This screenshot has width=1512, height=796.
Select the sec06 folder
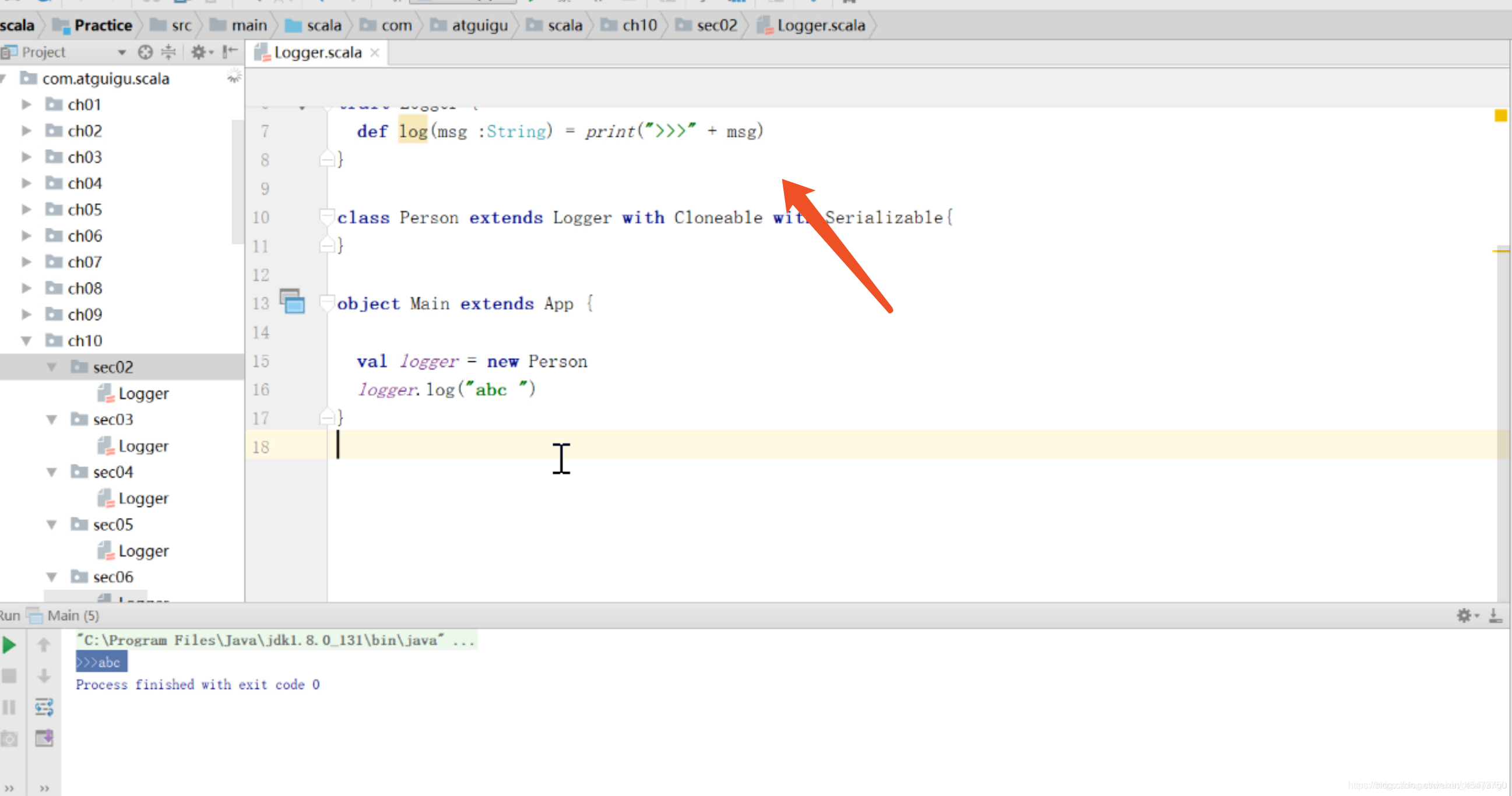tap(112, 577)
